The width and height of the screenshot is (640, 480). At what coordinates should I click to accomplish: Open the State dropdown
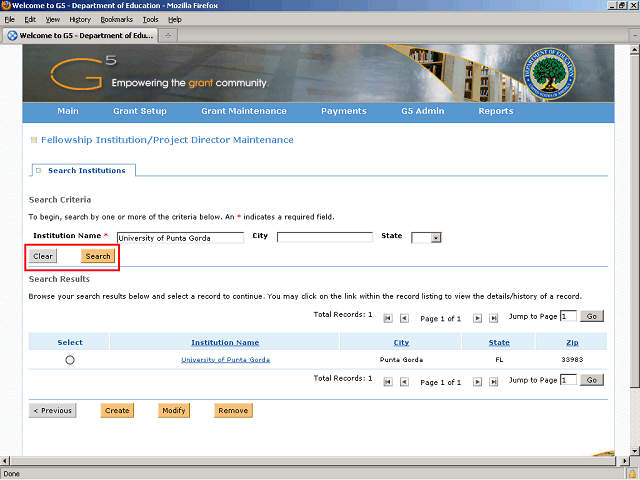(436, 238)
